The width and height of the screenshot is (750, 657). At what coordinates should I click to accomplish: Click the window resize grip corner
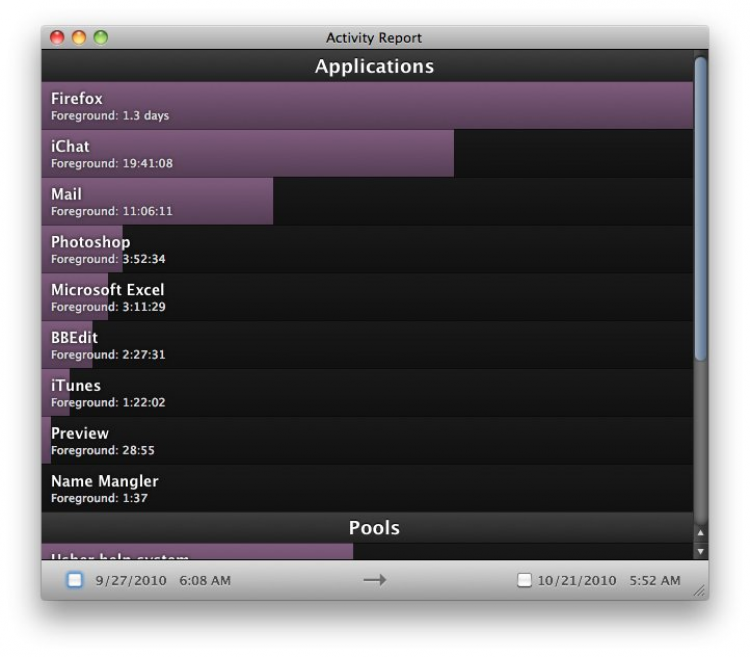pyautogui.click(x=700, y=591)
